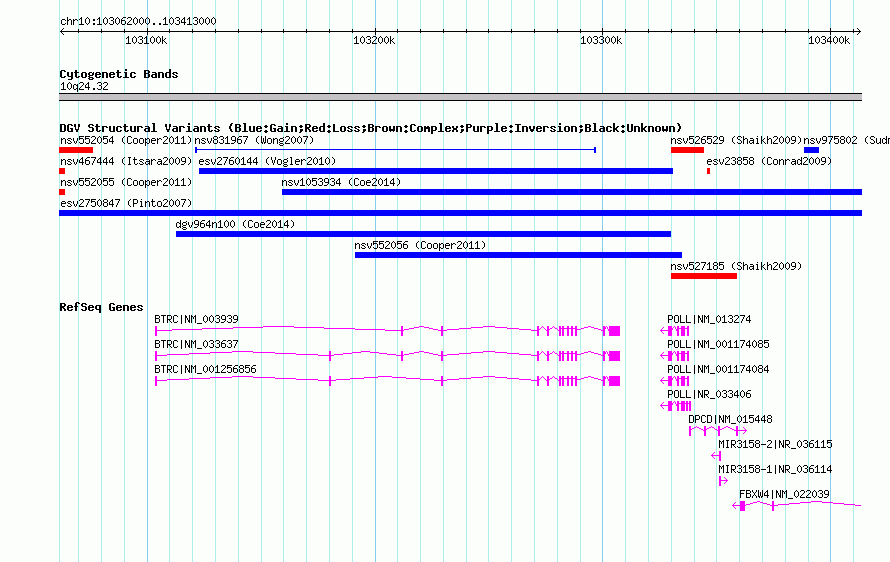This screenshot has width=890, height=562.
Task: Open the 'RefSeq Genes' track heading
Action: pyautogui.click(x=101, y=307)
